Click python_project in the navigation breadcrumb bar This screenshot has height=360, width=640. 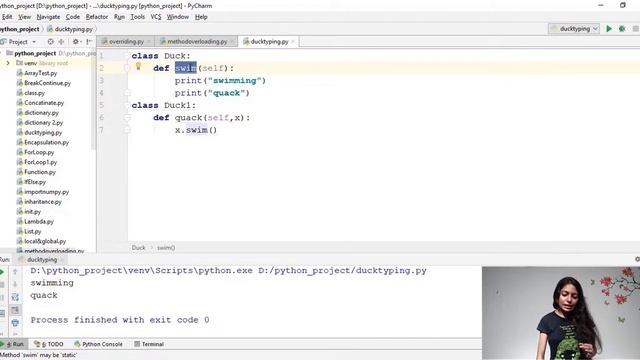20,29
